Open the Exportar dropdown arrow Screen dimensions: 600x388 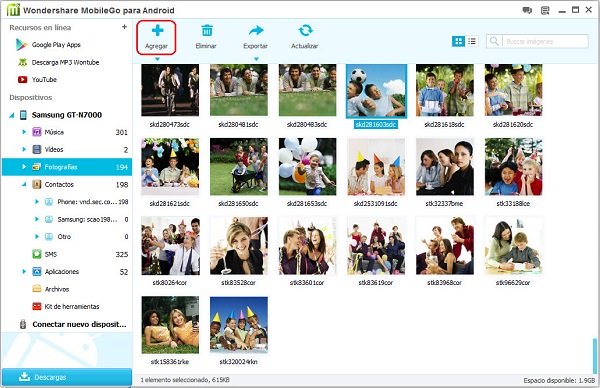[256, 59]
